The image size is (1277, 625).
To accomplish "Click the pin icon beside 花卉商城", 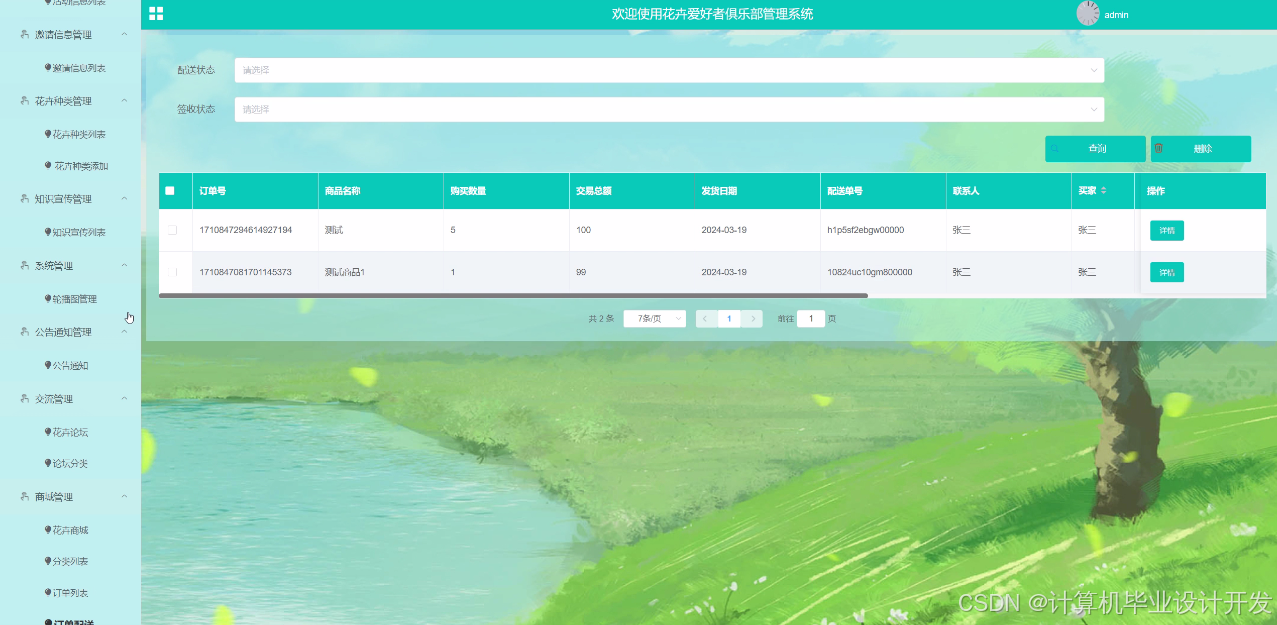I will (48, 530).
